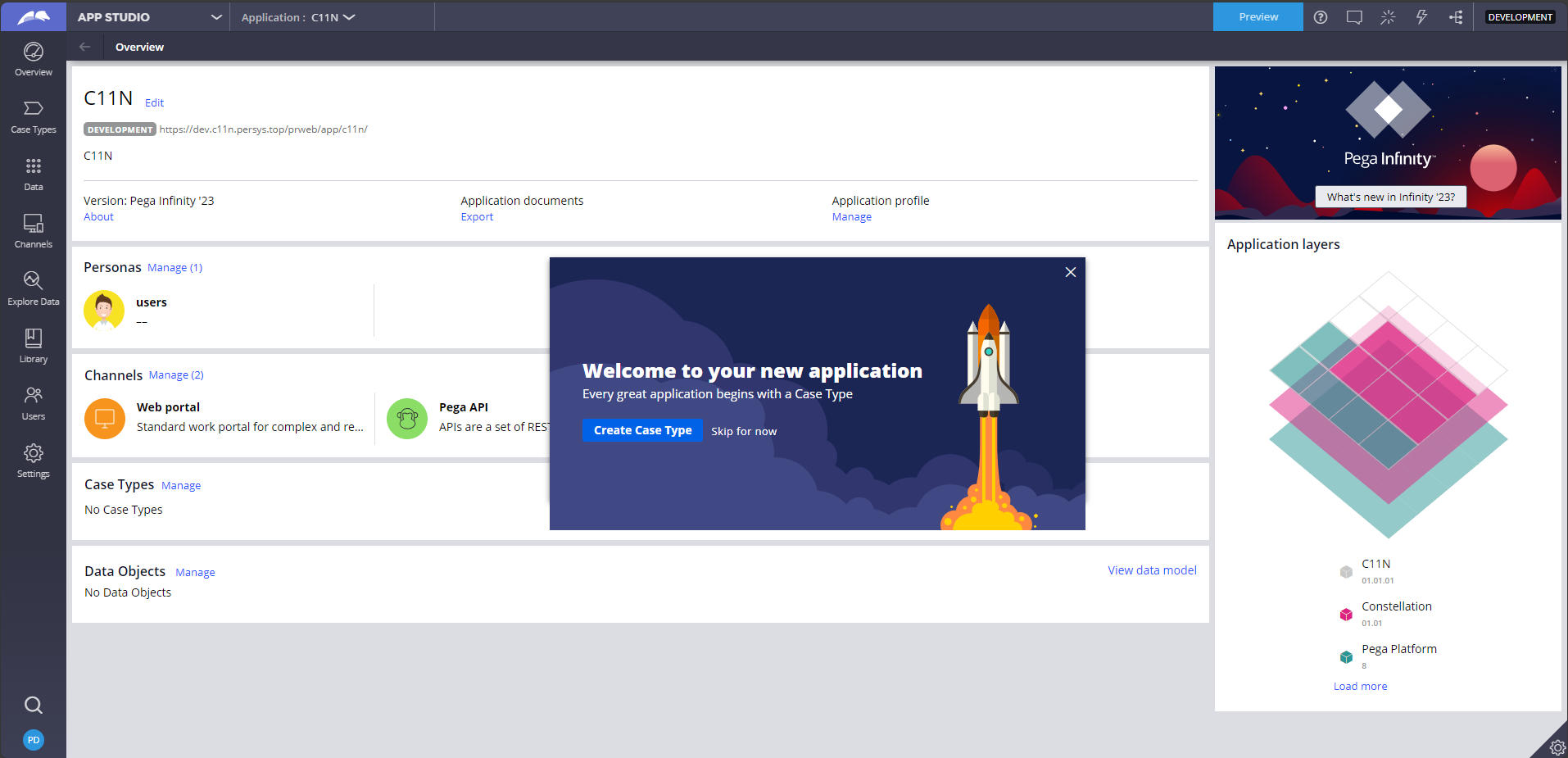Screen dimensions: 1568x758
Task: Click Load more under Application layers
Action: pos(1360,687)
